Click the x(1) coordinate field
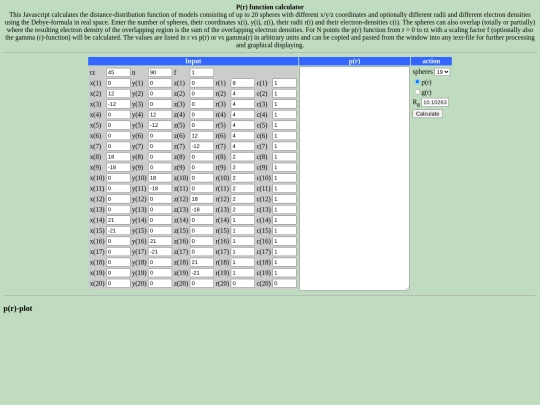 [x=118, y=83]
